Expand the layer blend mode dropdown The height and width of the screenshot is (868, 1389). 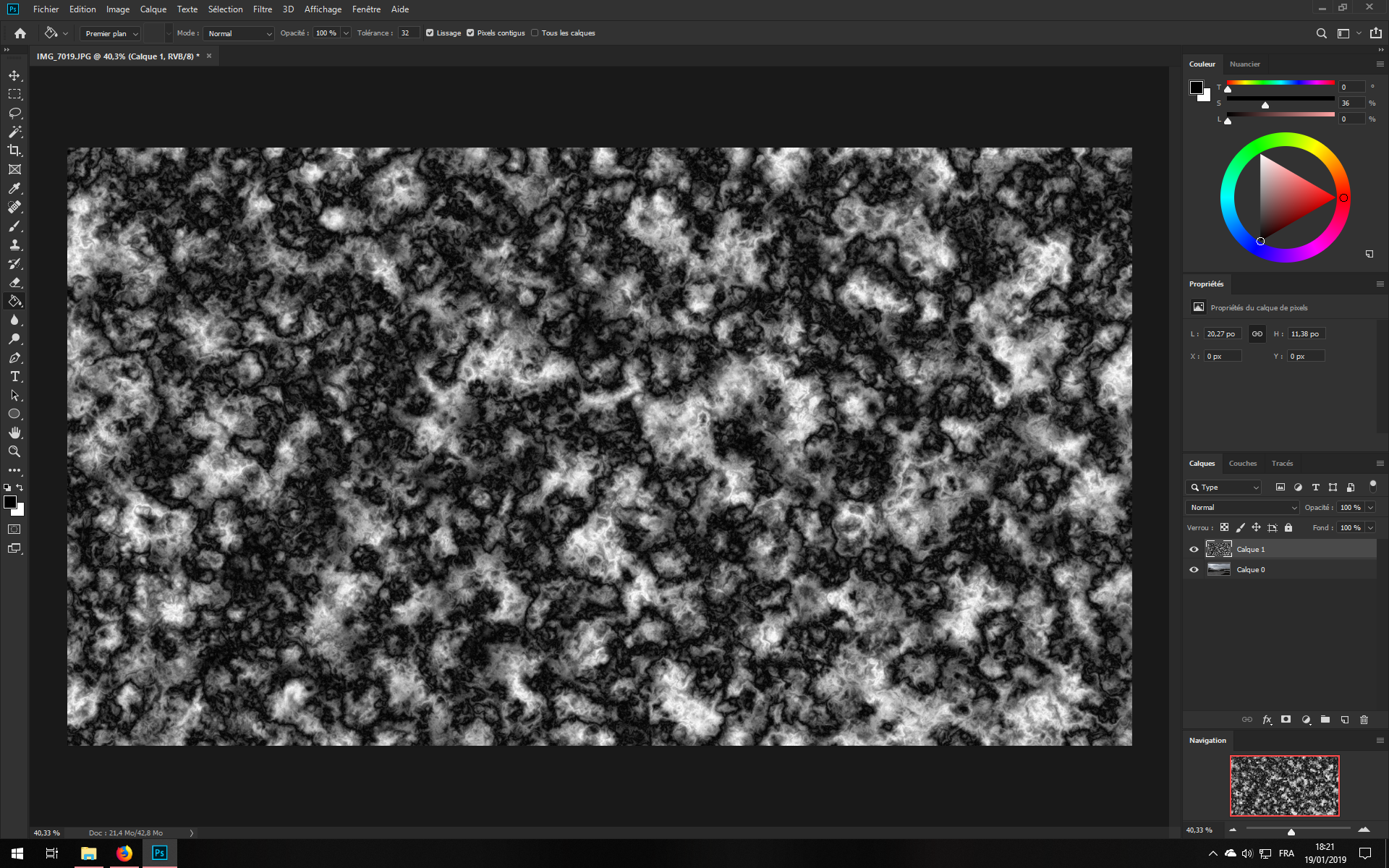pyautogui.click(x=1242, y=508)
